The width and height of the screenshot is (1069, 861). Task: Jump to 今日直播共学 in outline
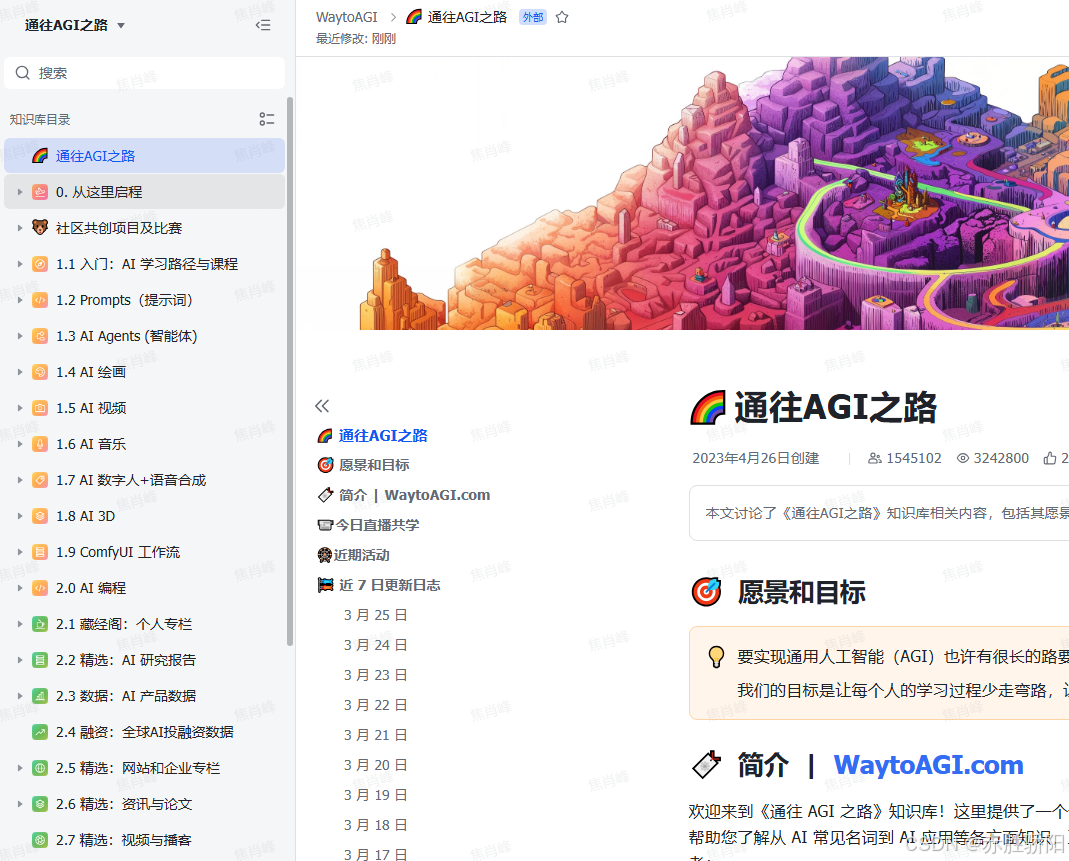coord(377,525)
